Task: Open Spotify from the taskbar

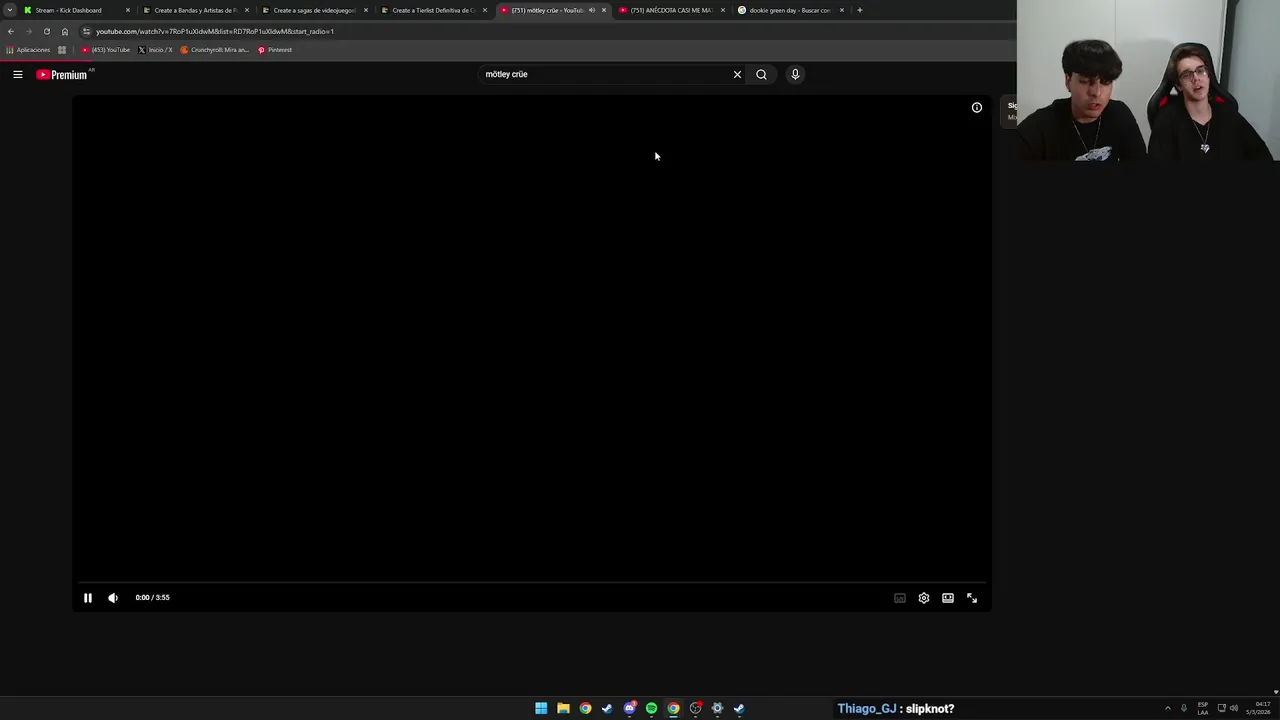Action: pyautogui.click(x=651, y=708)
